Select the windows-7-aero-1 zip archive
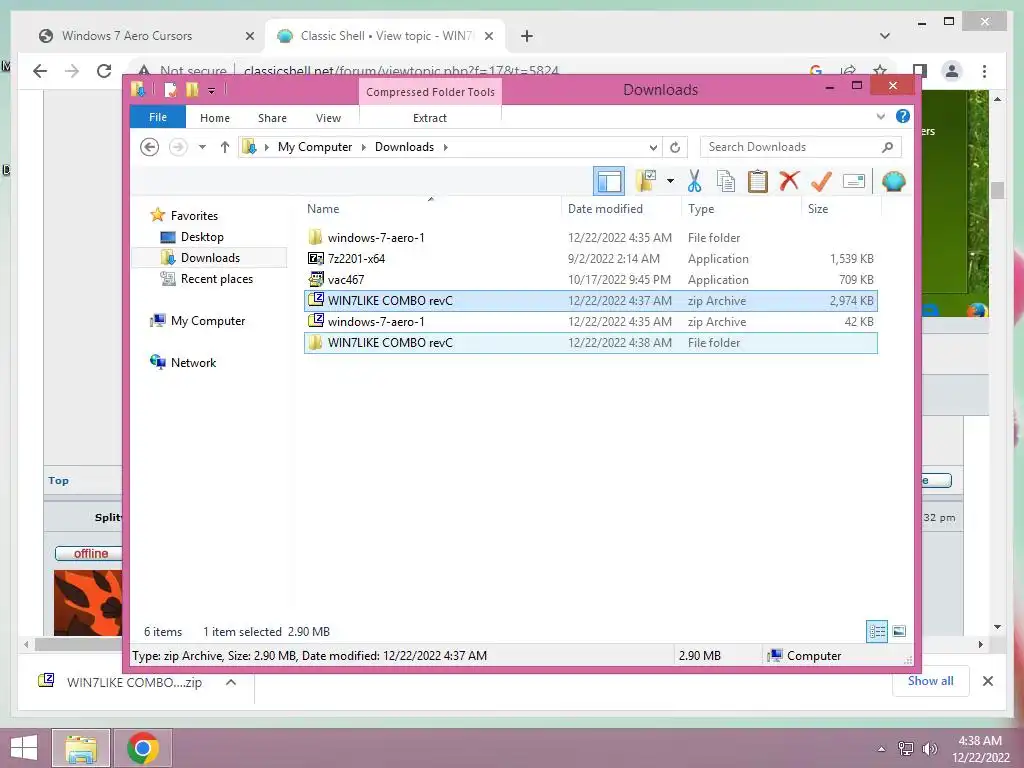This screenshot has width=1024, height=768. point(590,321)
